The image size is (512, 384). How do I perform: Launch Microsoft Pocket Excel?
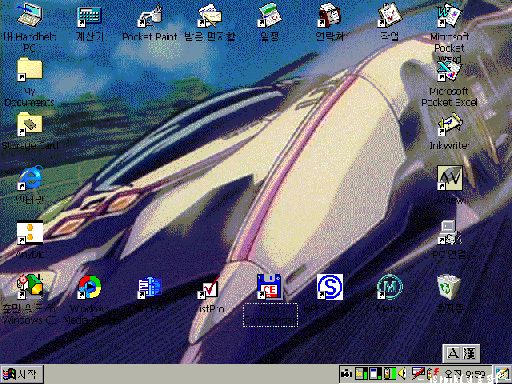pos(449,70)
